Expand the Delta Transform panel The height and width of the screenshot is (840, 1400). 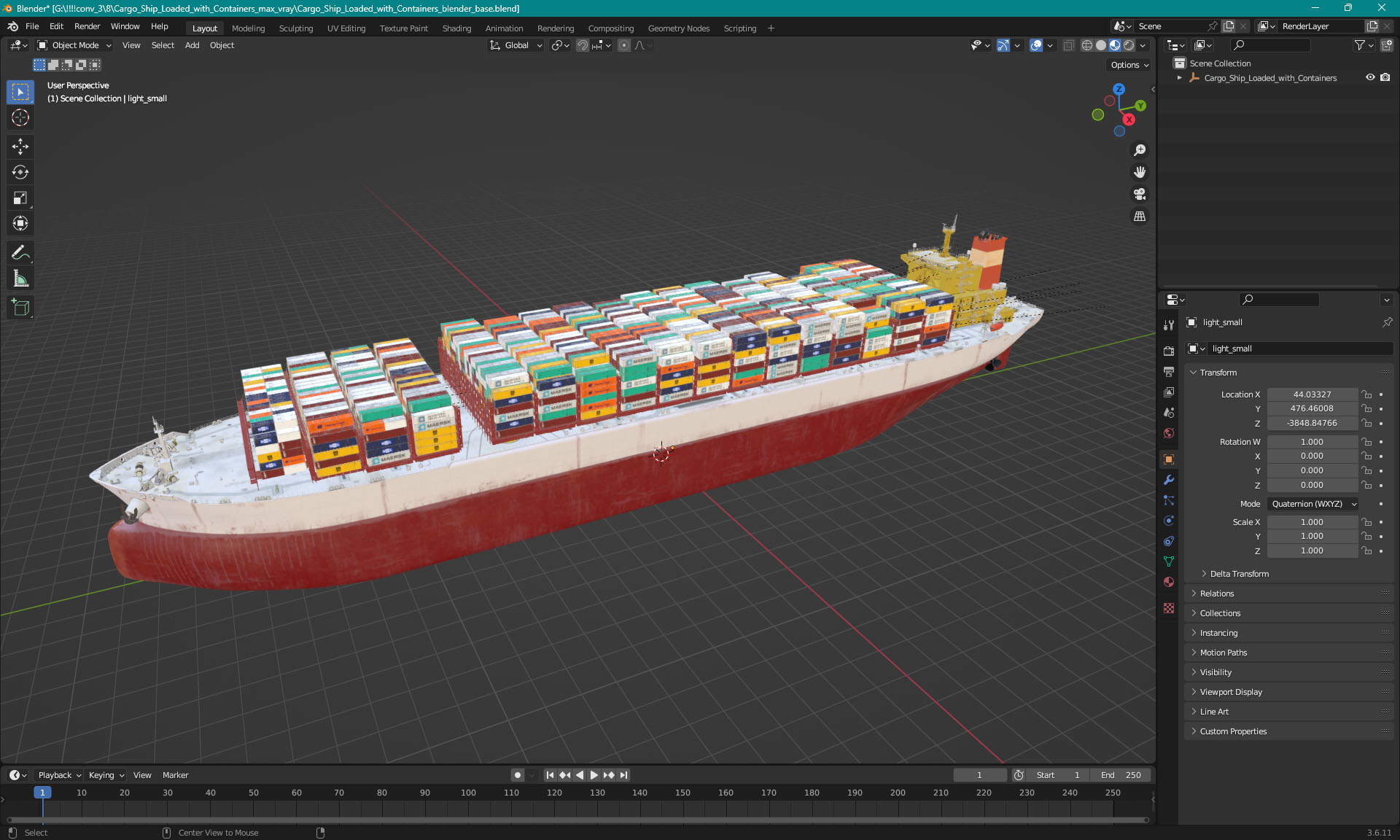[x=1240, y=574]
